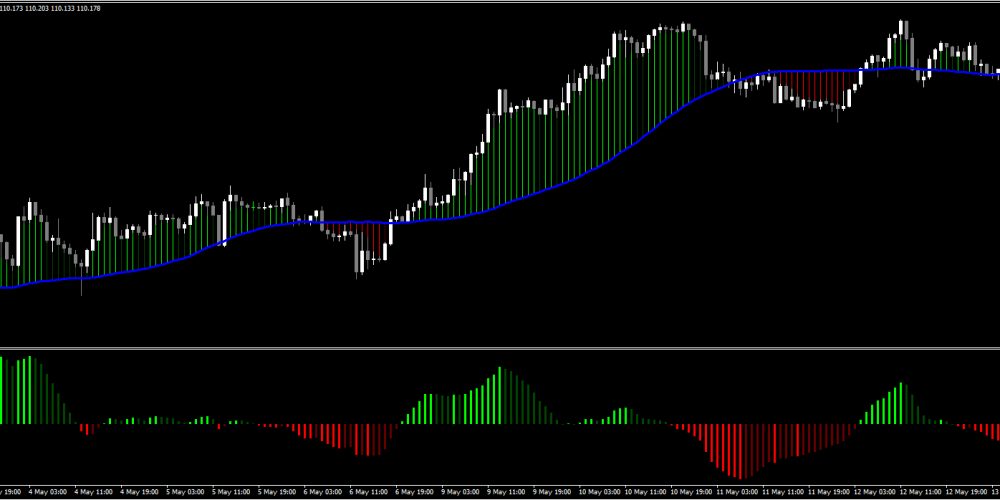Click the highest candlestick at 10 May peak
The width and height of the screenshot is (1000, 500).
[x=686, y=28]
